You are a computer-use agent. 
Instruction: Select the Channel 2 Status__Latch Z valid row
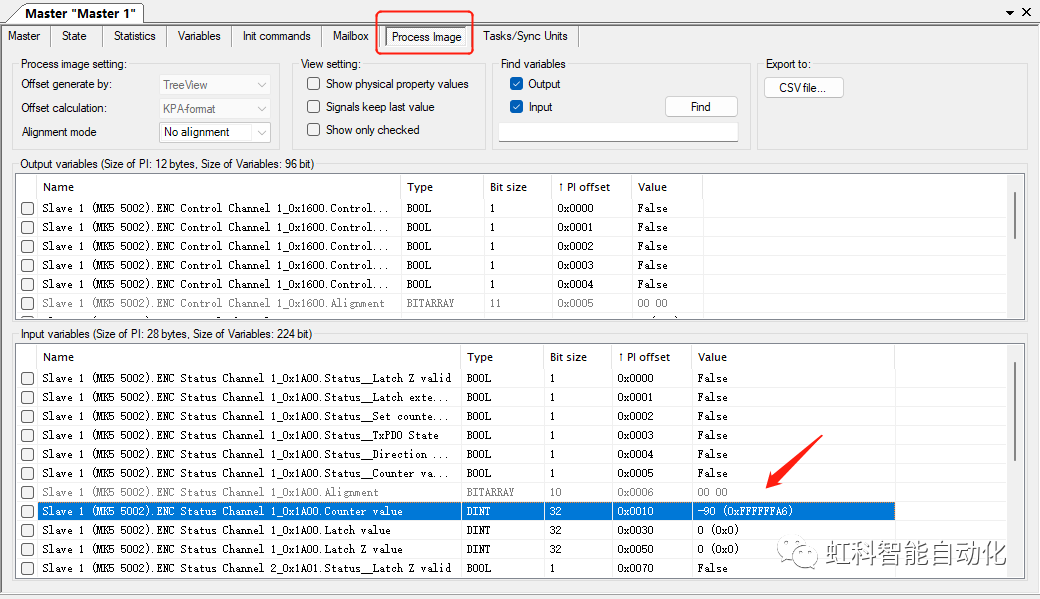466,568
